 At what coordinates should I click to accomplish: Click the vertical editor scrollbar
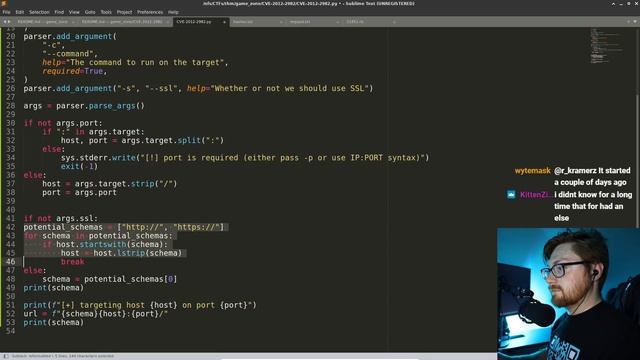pos(638,160)
